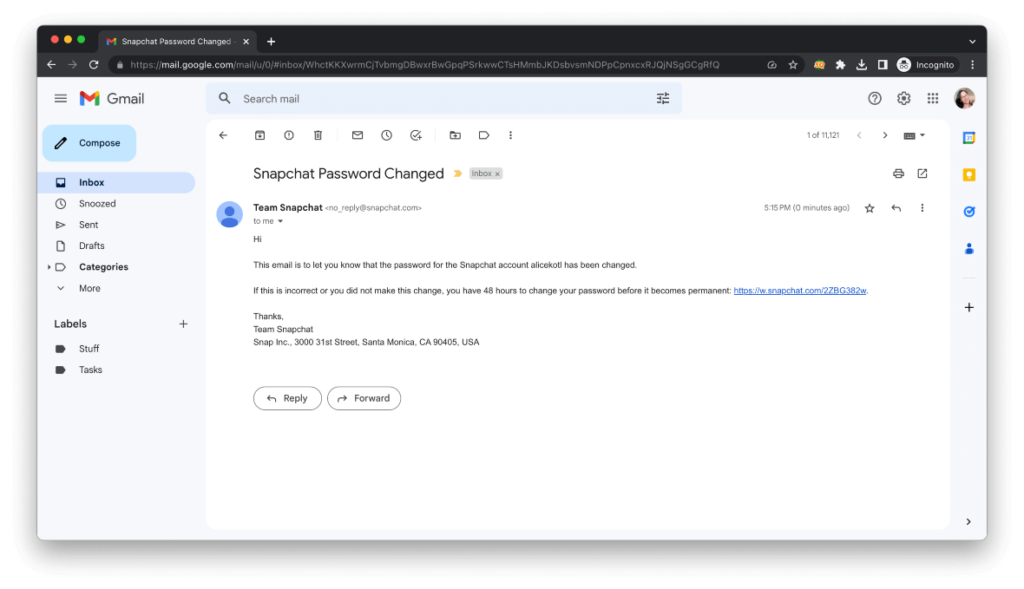This screenshot has height=589, width=1024.
Task: Open the Snoozed folder
Action: coord(97,203)
